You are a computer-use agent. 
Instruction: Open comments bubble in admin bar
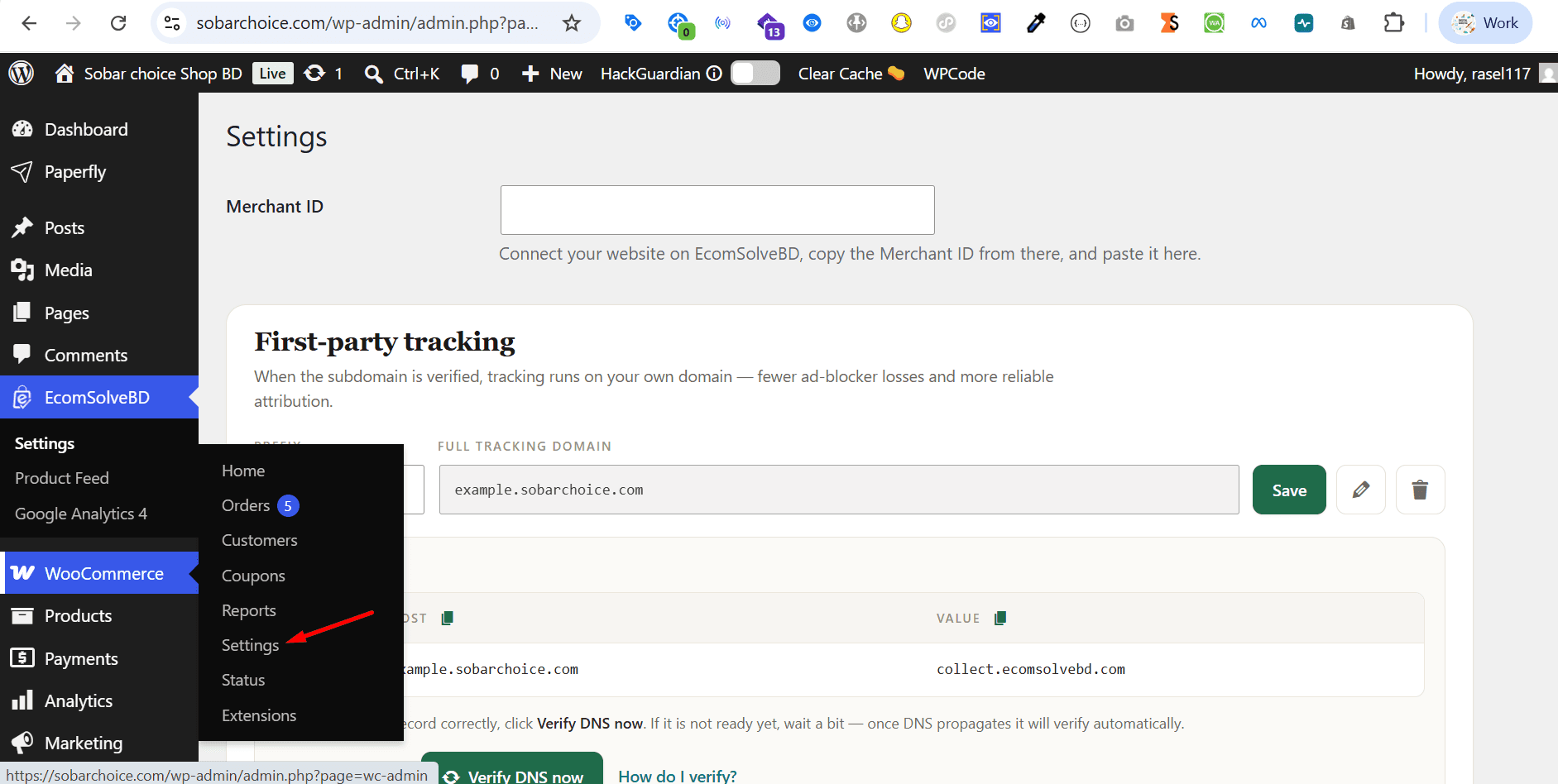click(x=480, y=74)
